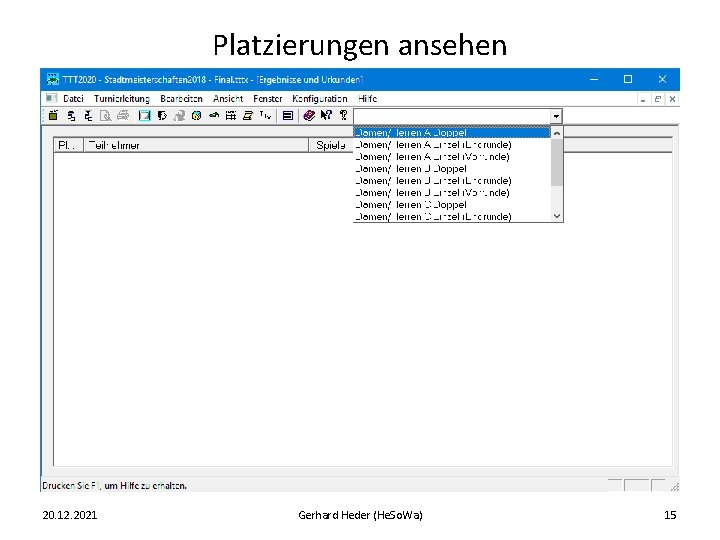The width and height of the screenshot is (720, 540).
Task: Click the Spiele column header
Action: pos(331,145)
